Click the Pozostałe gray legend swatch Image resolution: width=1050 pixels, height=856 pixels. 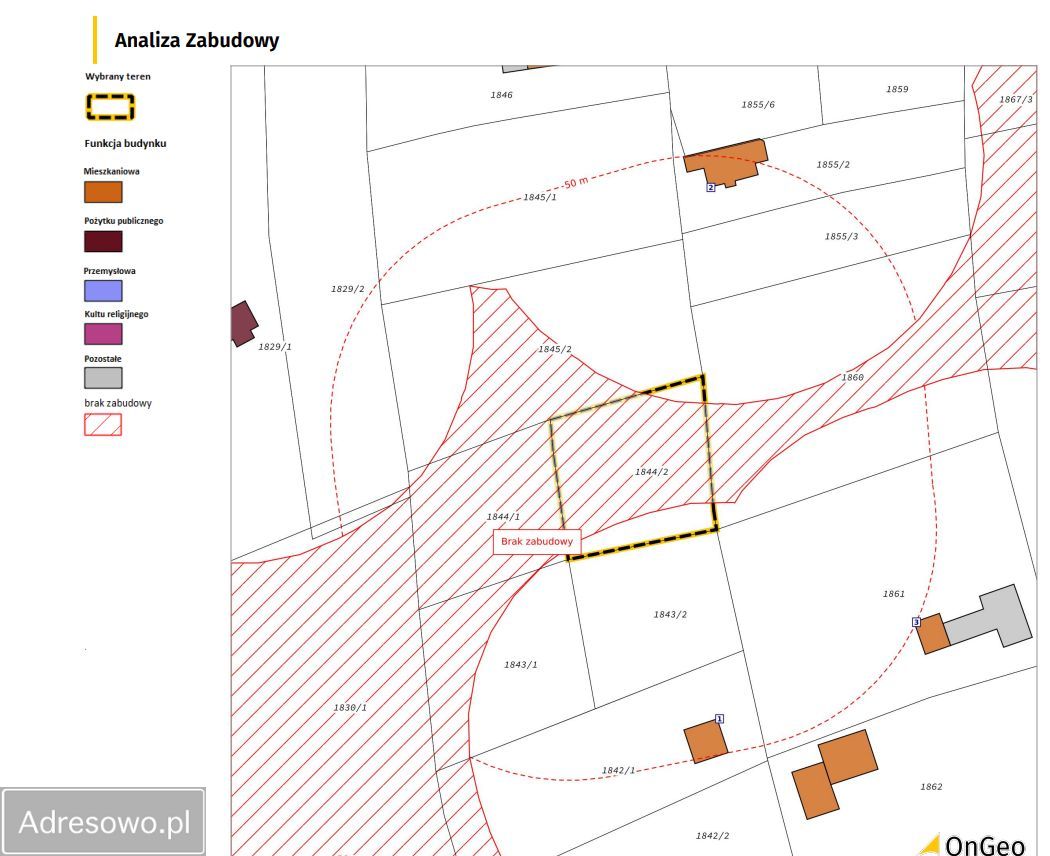[103, 378]
